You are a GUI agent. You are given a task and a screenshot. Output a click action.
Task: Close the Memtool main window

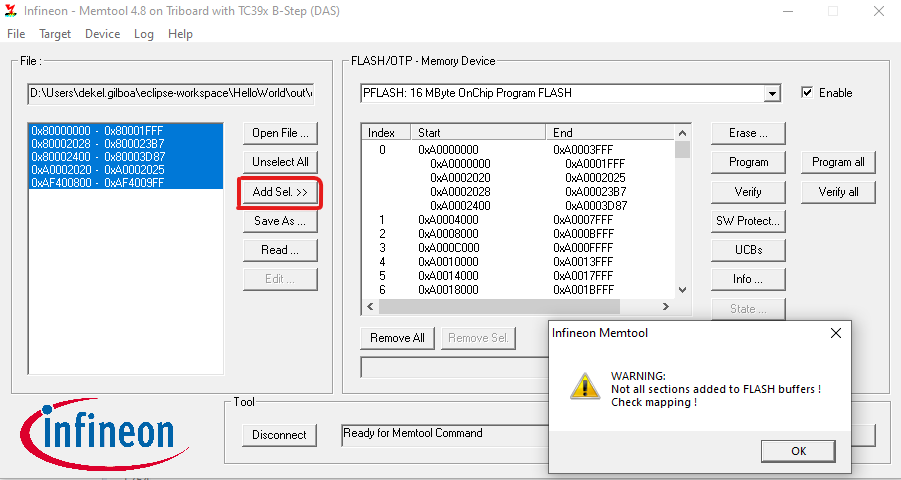[879, 11]
